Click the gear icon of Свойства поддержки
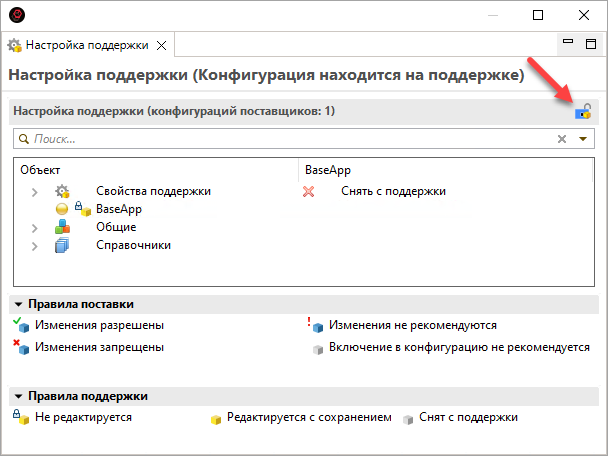 [62, 191]
